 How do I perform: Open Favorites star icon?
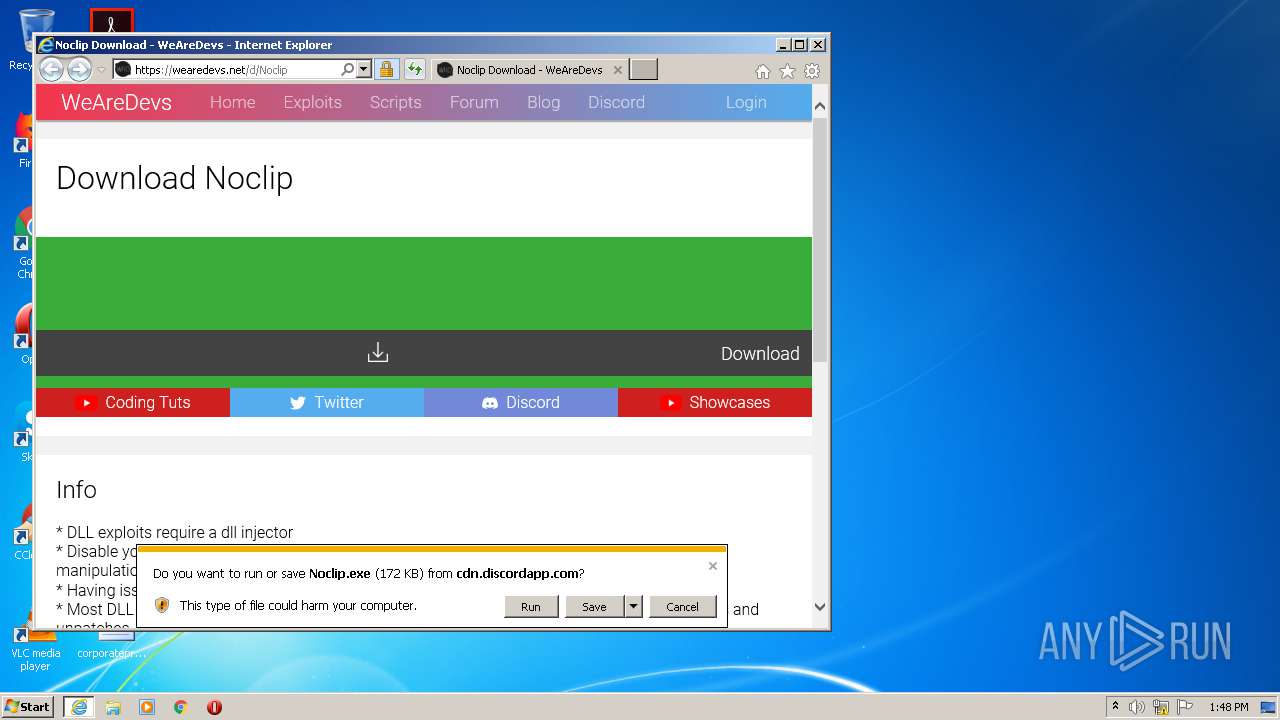pos(787,71)
